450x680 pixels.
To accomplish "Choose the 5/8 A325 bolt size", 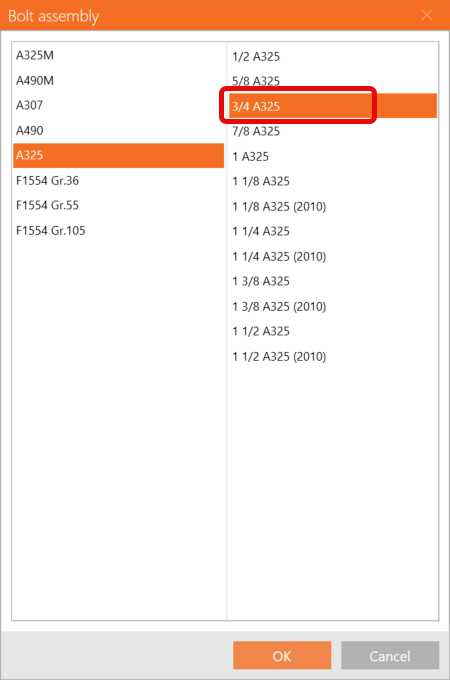I will tap(333, 81).
